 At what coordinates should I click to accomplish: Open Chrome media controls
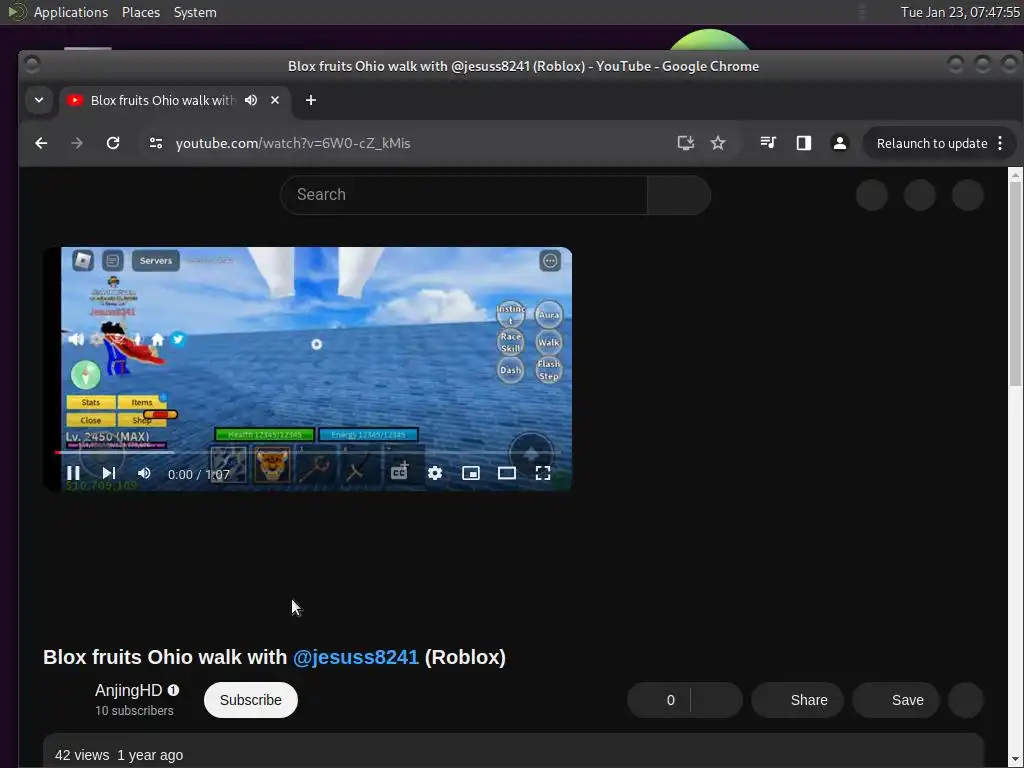768,143
